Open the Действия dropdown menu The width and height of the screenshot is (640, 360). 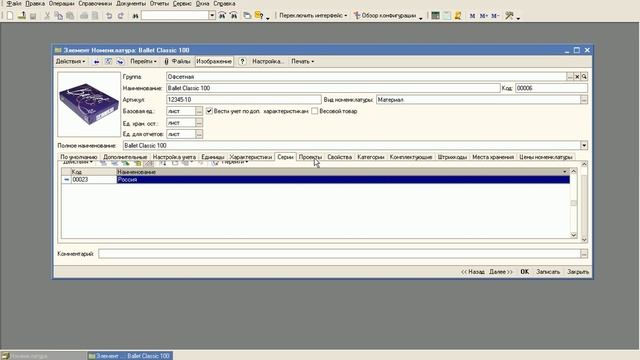click(70, 61)
